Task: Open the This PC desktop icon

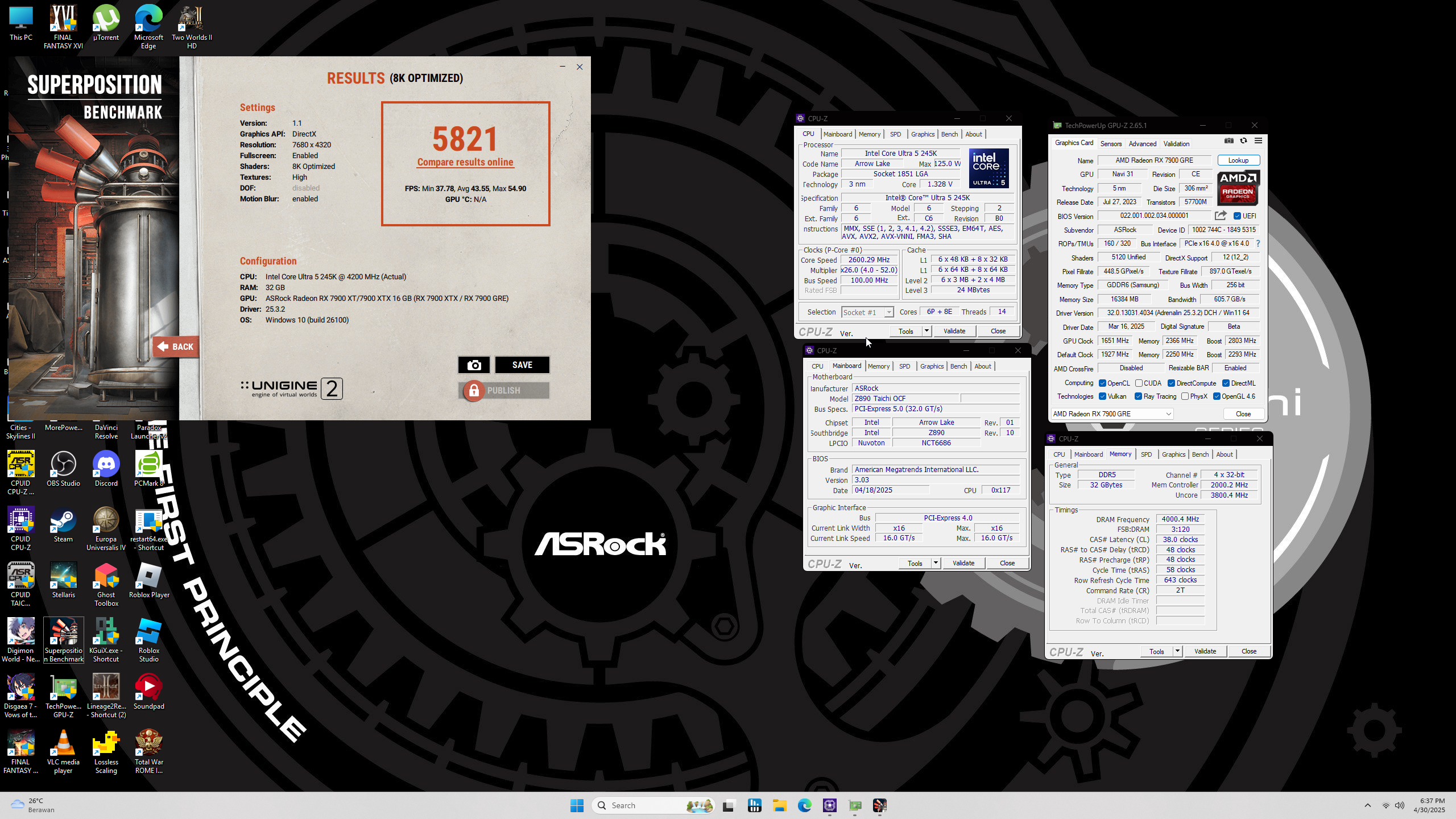Action: pyautogui.click(x=21, y=23)
